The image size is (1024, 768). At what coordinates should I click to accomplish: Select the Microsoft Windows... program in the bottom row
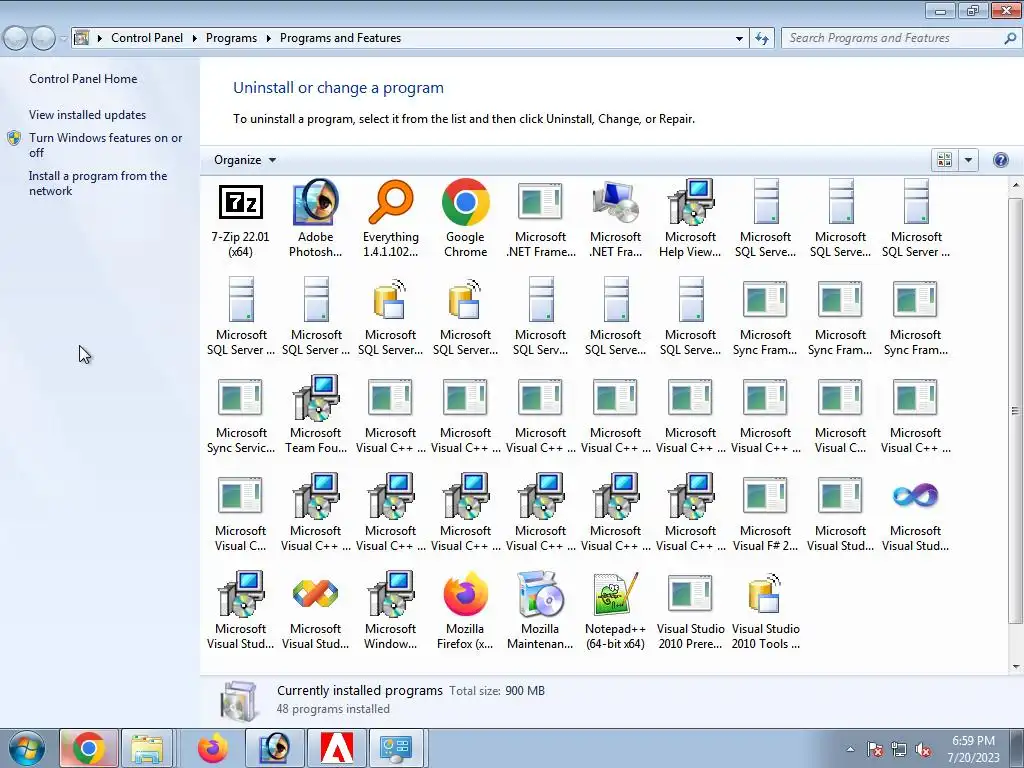point(391,611)
